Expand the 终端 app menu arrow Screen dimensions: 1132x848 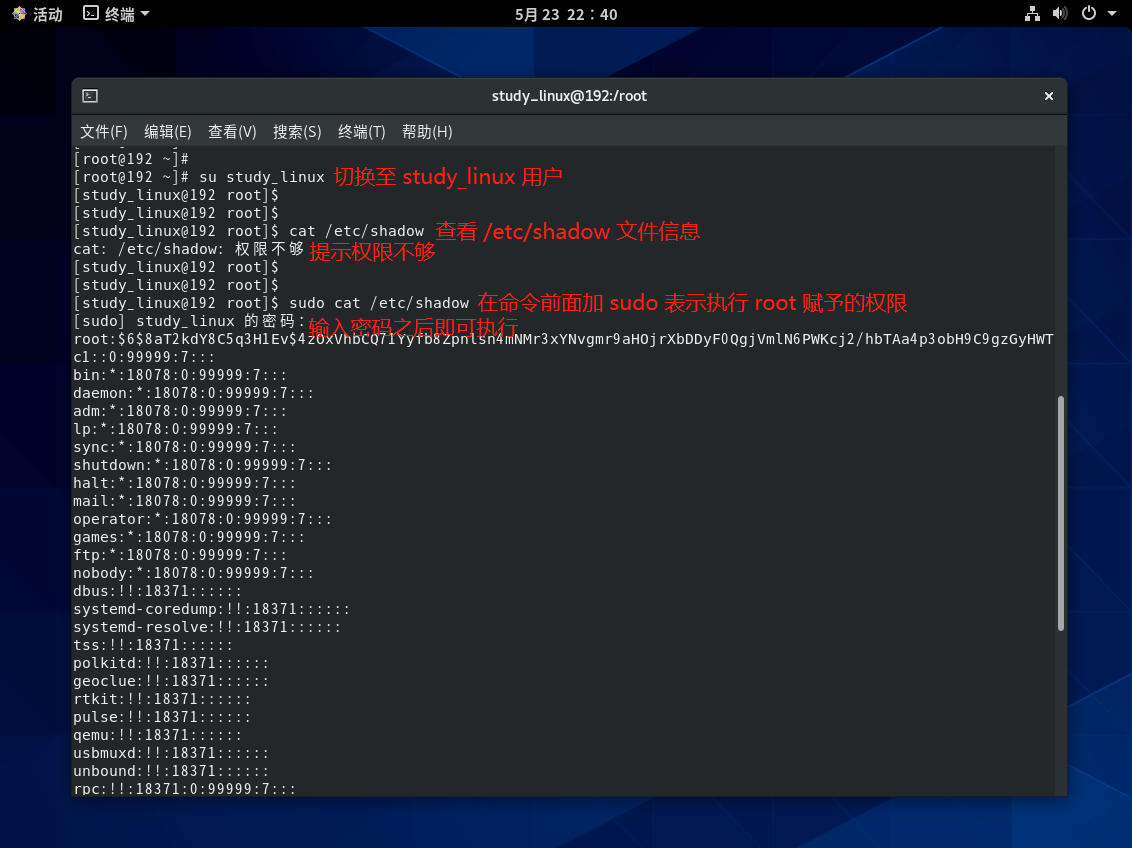pos(145,14)
